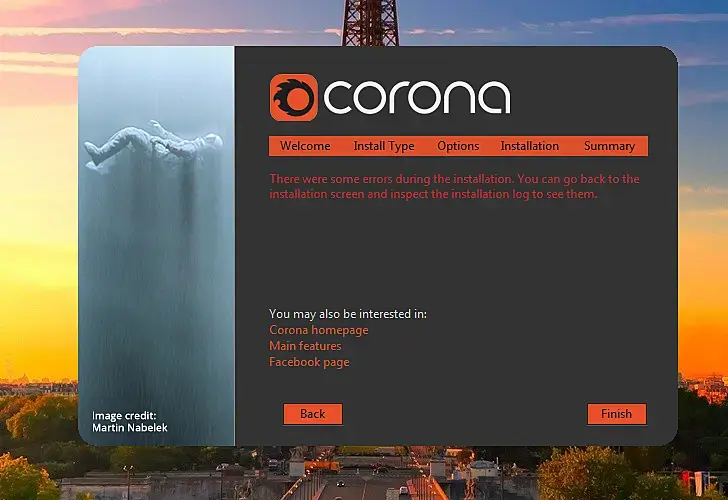The width and height of the screenshot is (728, 500).
Task: Follow the Main features link
Action: 305,346
